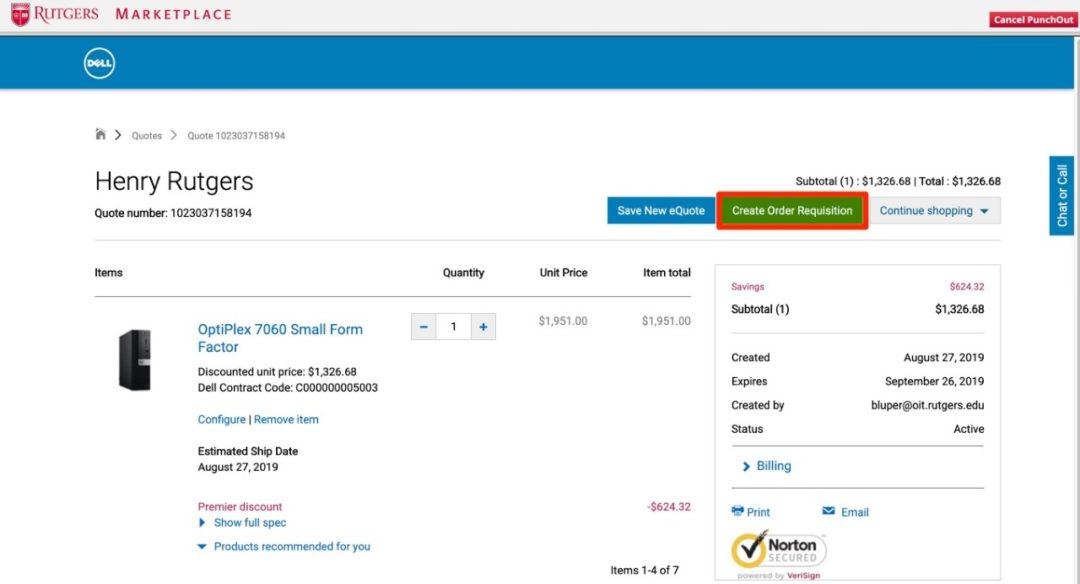Expand the Billing section
This screenshot has height=584, width=1080.
771,465
